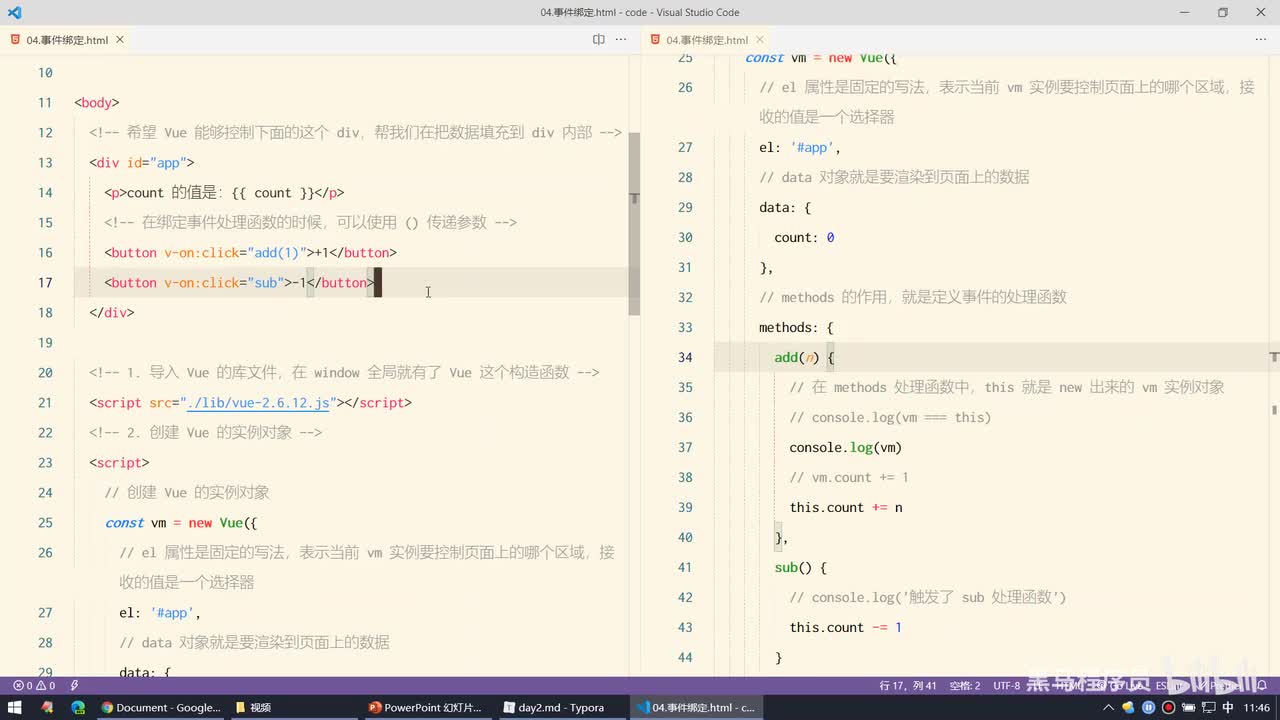Click the red pinned app icon beside Start

(x=47, y=707)
